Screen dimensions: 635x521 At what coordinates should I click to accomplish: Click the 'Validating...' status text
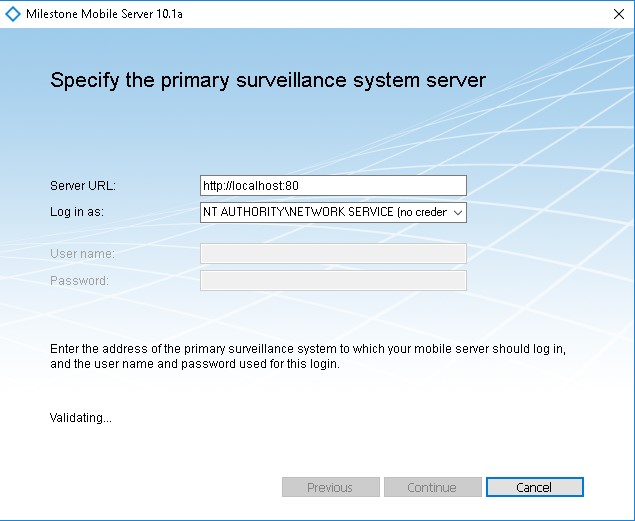pyautogui.click(x=81, y=417)
